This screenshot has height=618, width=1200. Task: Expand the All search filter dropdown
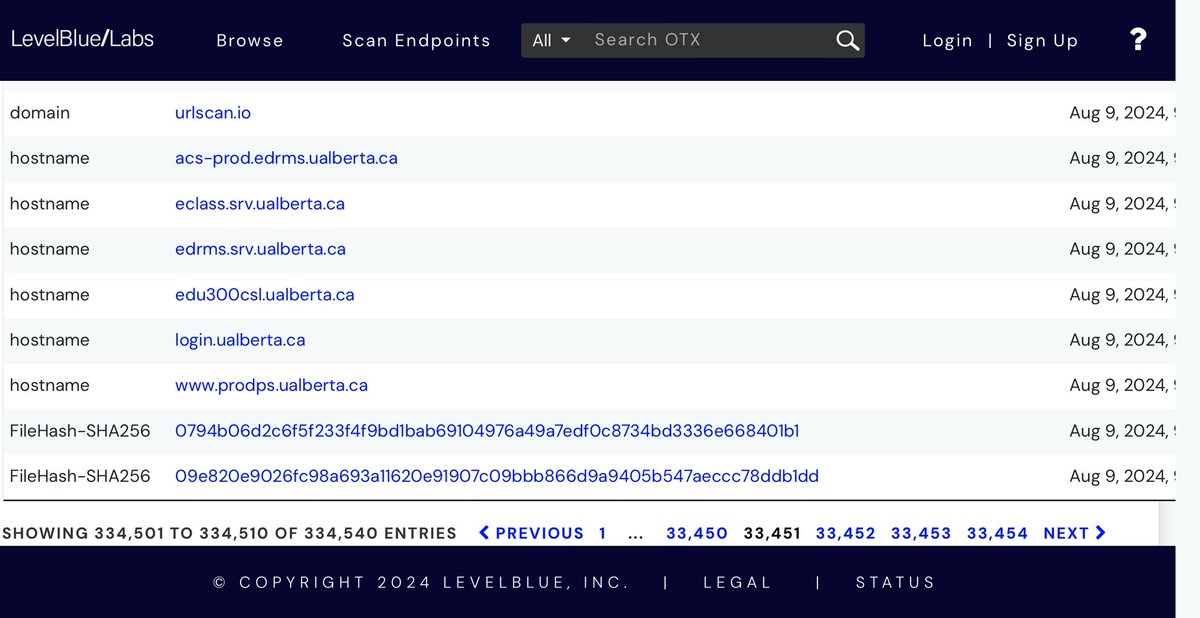tap(551, 40)
